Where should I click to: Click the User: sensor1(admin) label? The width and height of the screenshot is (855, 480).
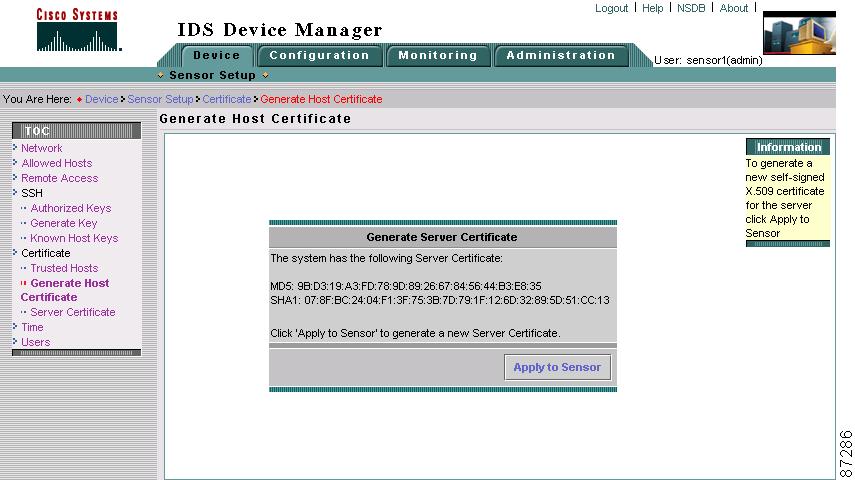[x=708, y=61]
